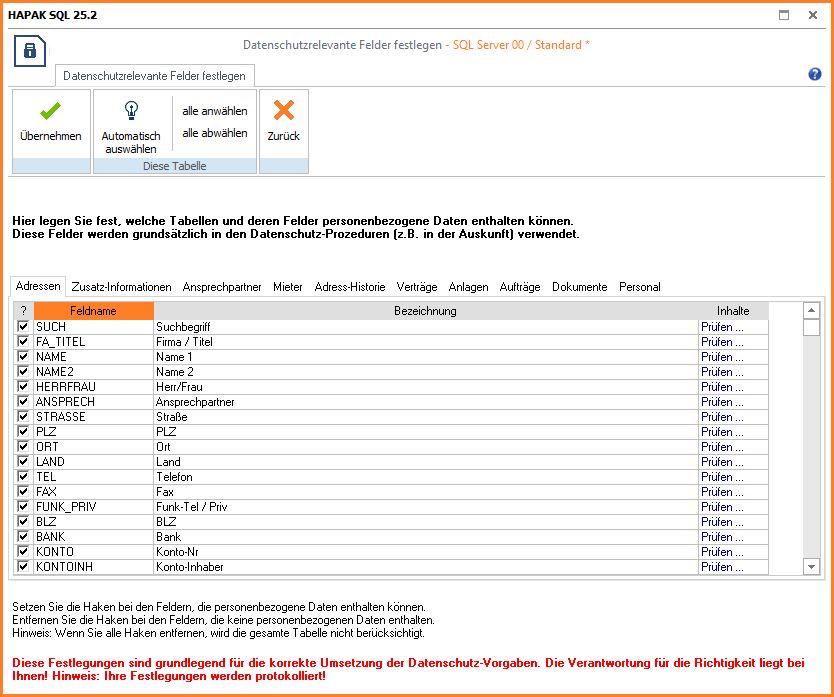Uncheck the SUCH field checkbox
This screenshot has width=834, height=697.
click(x=23, y=327)
